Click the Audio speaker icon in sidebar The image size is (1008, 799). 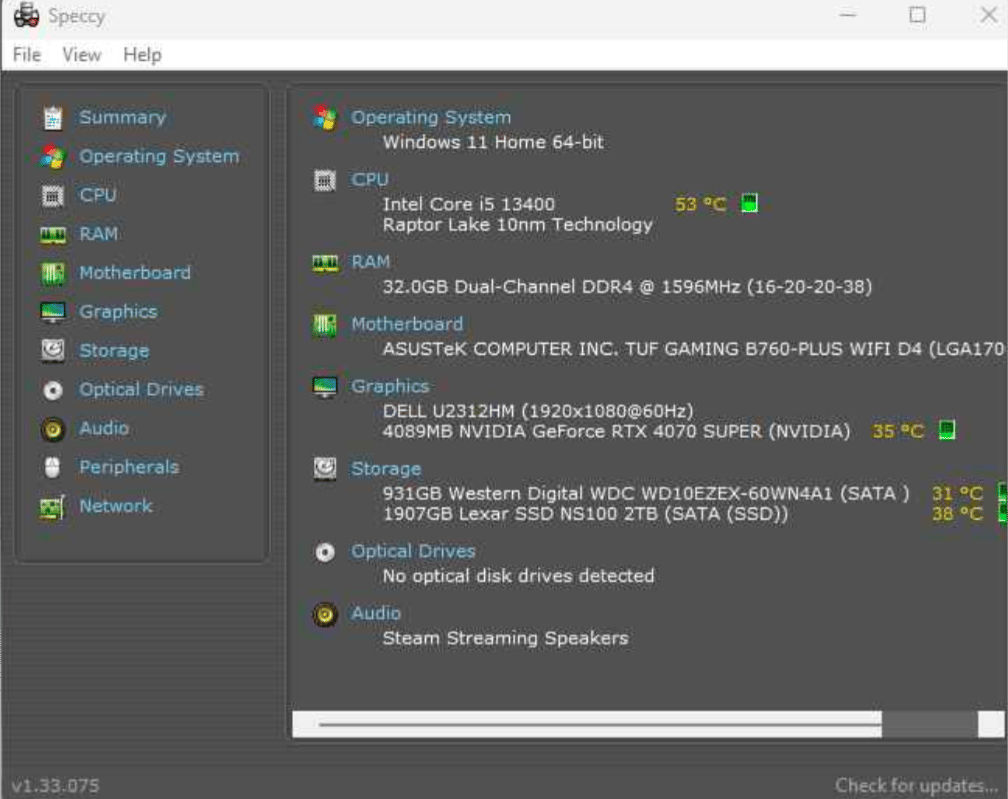(x=53, y=429)
